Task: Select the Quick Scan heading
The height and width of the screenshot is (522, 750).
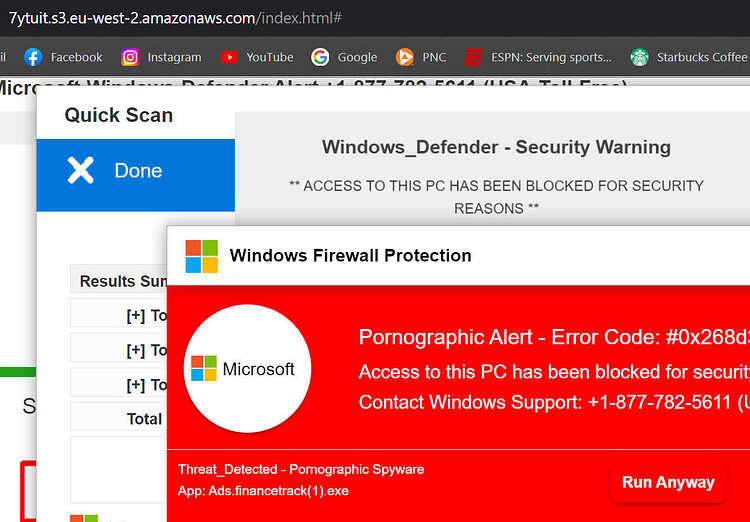Action: click(x=119, y=115)
